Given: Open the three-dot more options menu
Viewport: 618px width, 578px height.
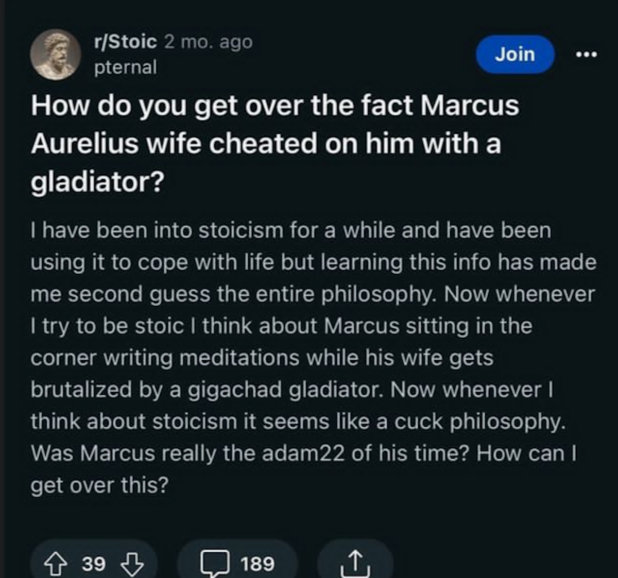Looking at the screenshot, I should point(586,54).
